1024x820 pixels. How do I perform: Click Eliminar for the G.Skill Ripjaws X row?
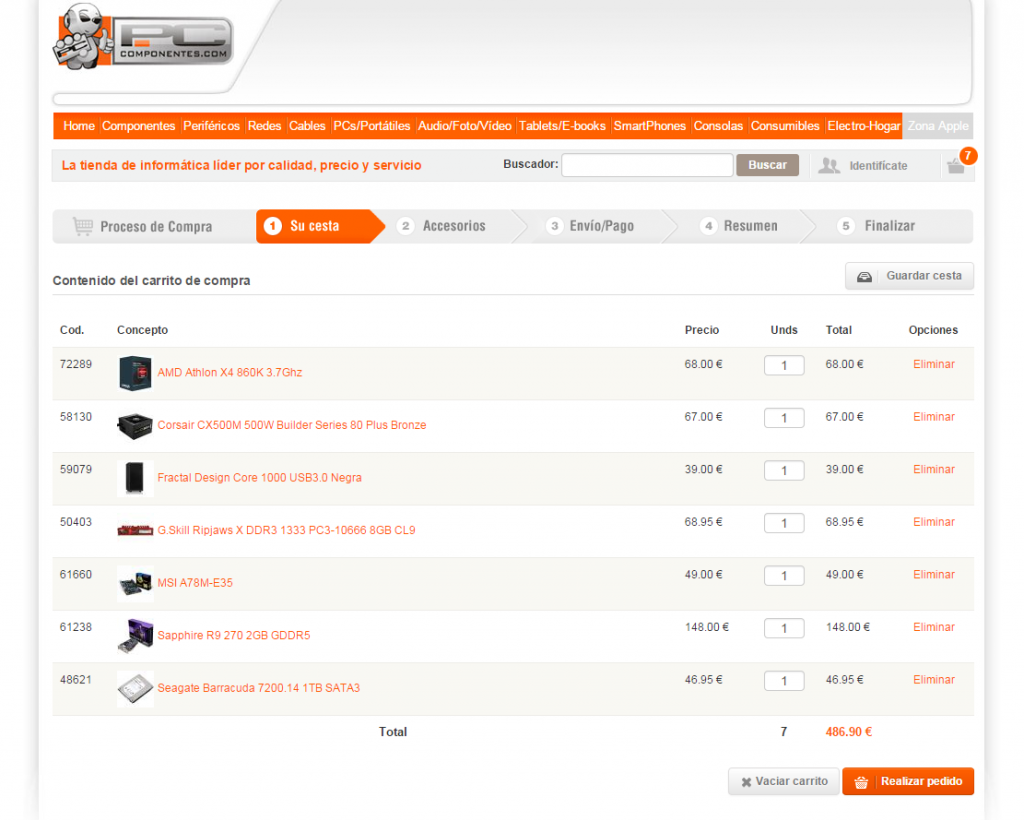pos(934,522)
